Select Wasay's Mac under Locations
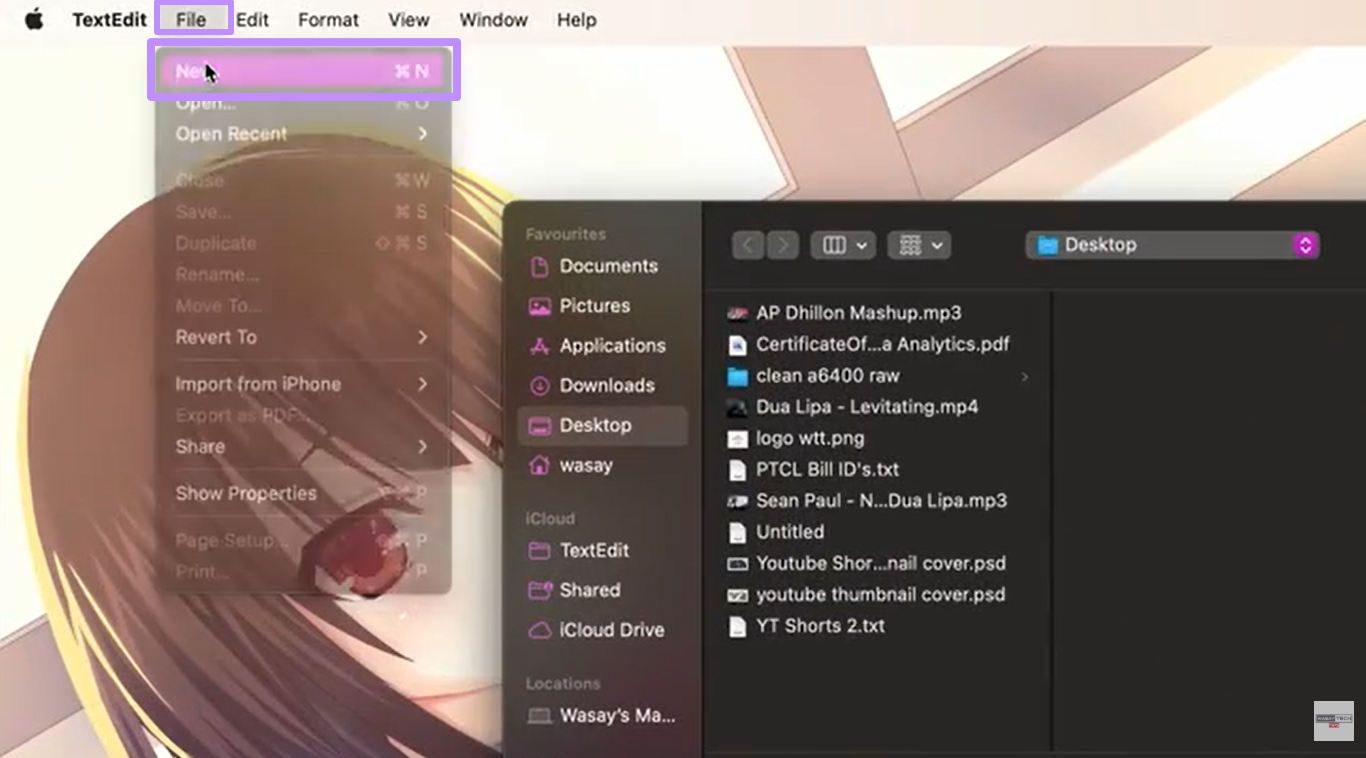The image size is (1366, 758). click(x=540, y=715)
